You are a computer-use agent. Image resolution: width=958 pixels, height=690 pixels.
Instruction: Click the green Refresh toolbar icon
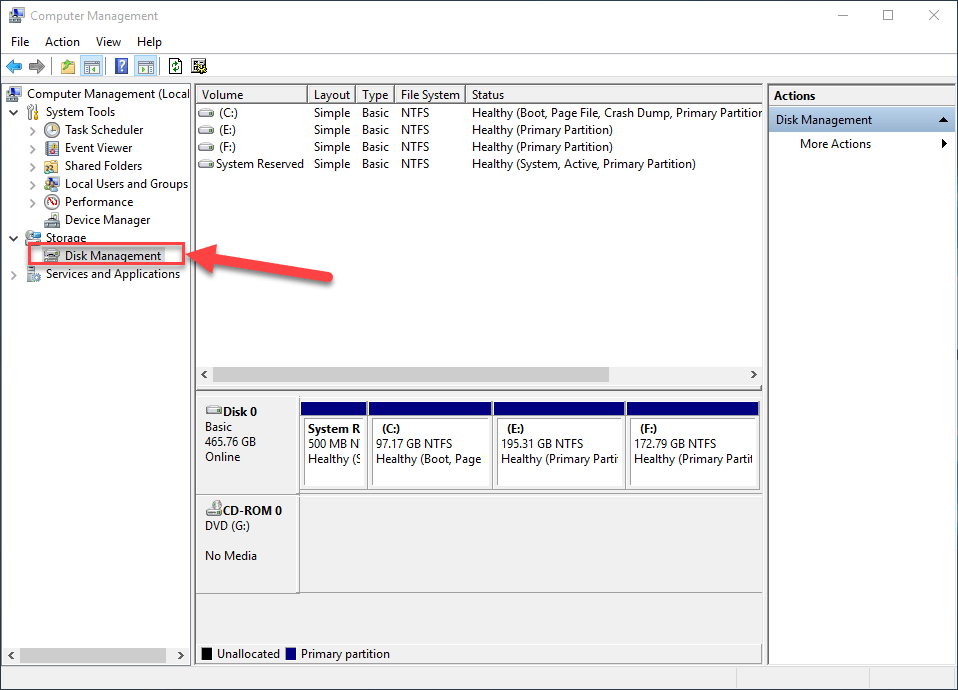[x=175, y=67]
